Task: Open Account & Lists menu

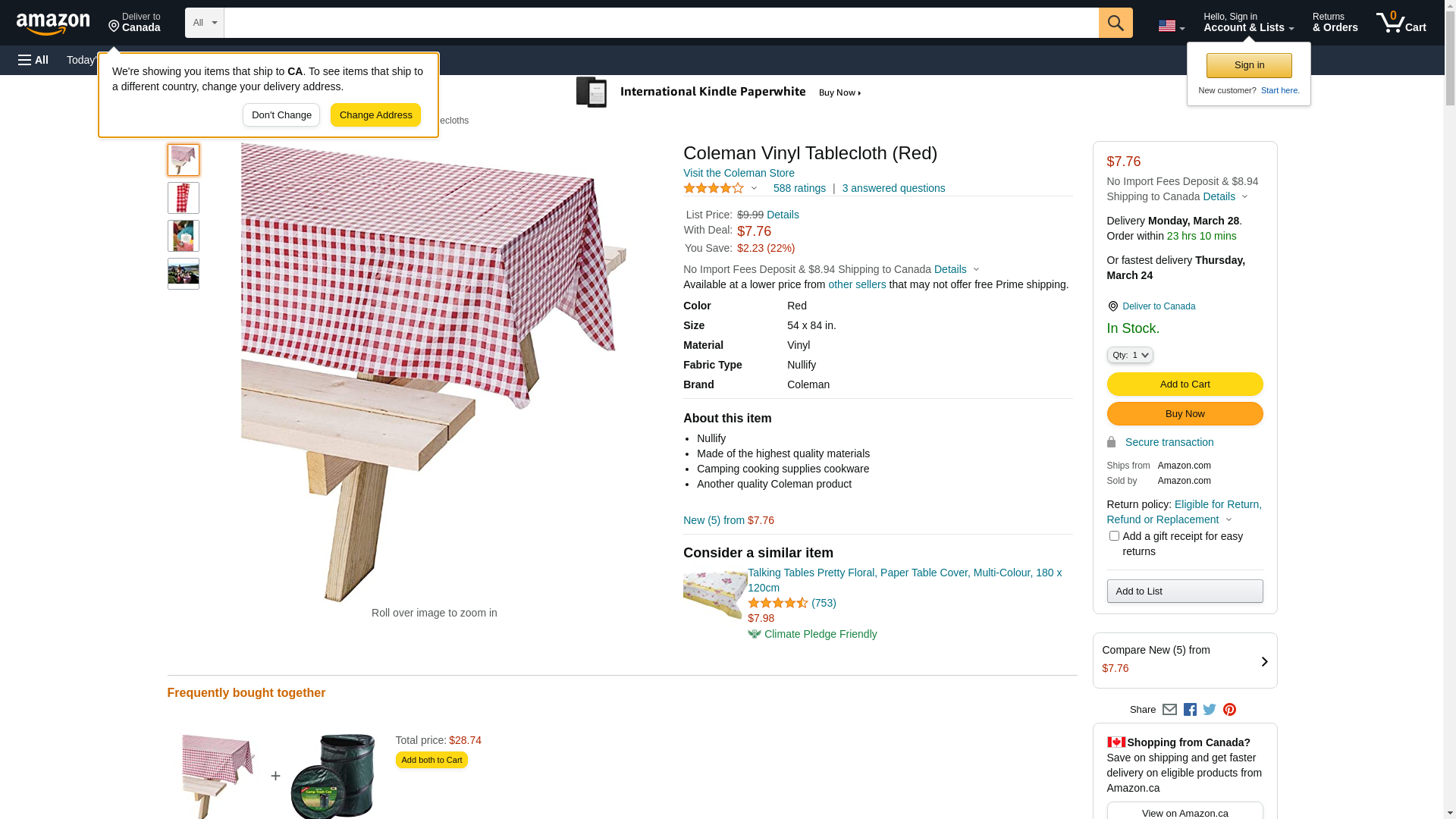Action: 1248,23
